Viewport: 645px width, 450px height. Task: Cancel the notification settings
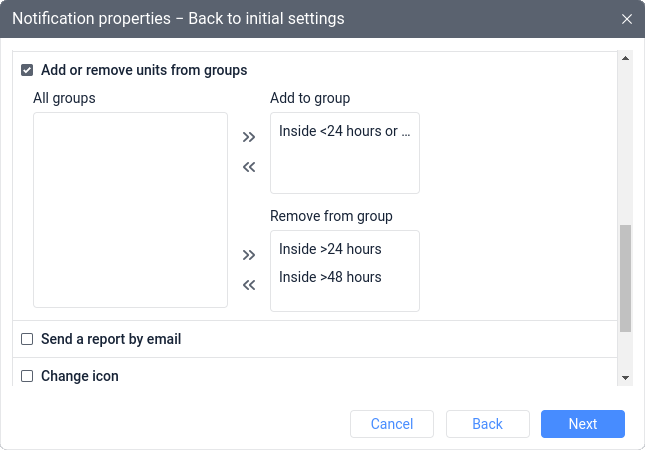392,424
